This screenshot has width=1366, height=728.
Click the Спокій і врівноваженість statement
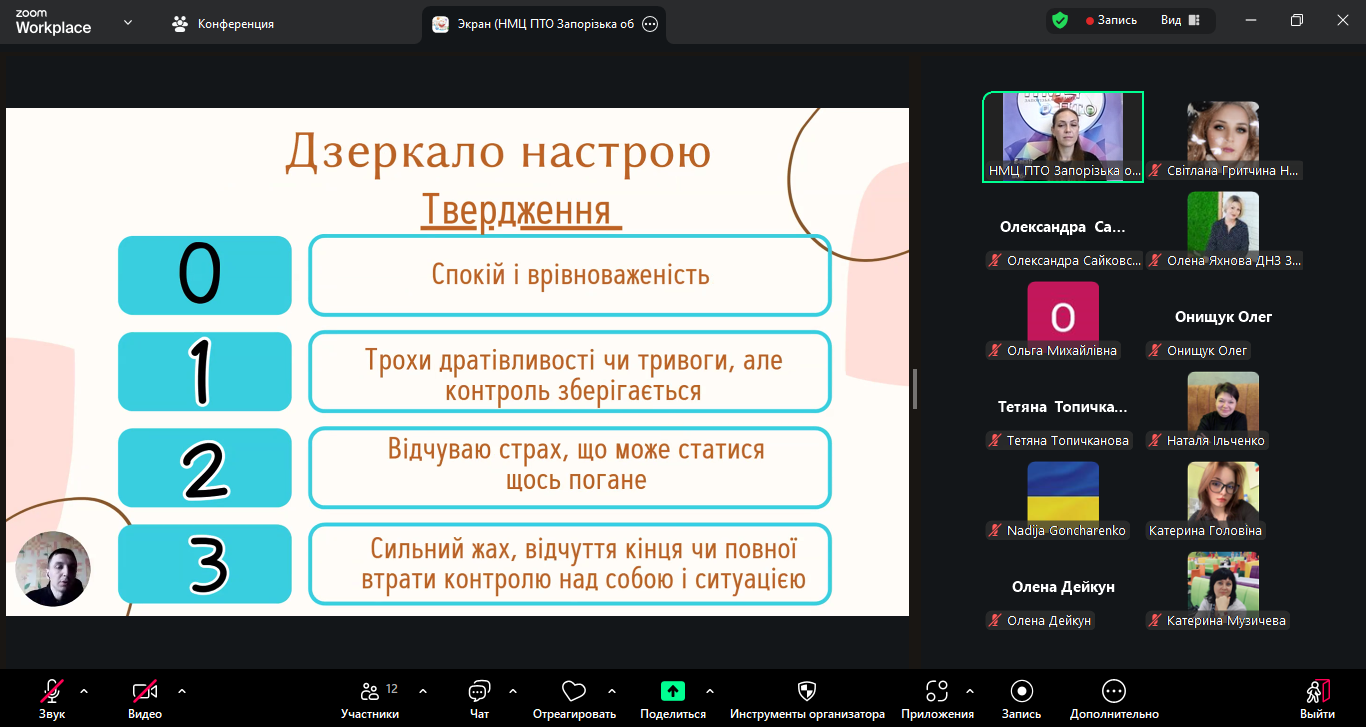tap(570, 275)
